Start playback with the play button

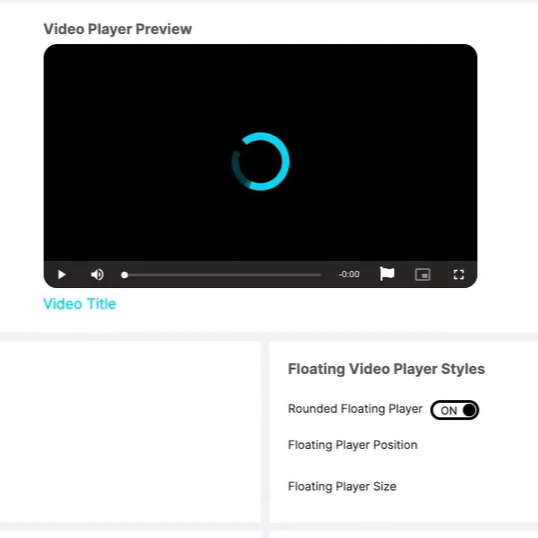click(62, 274)
